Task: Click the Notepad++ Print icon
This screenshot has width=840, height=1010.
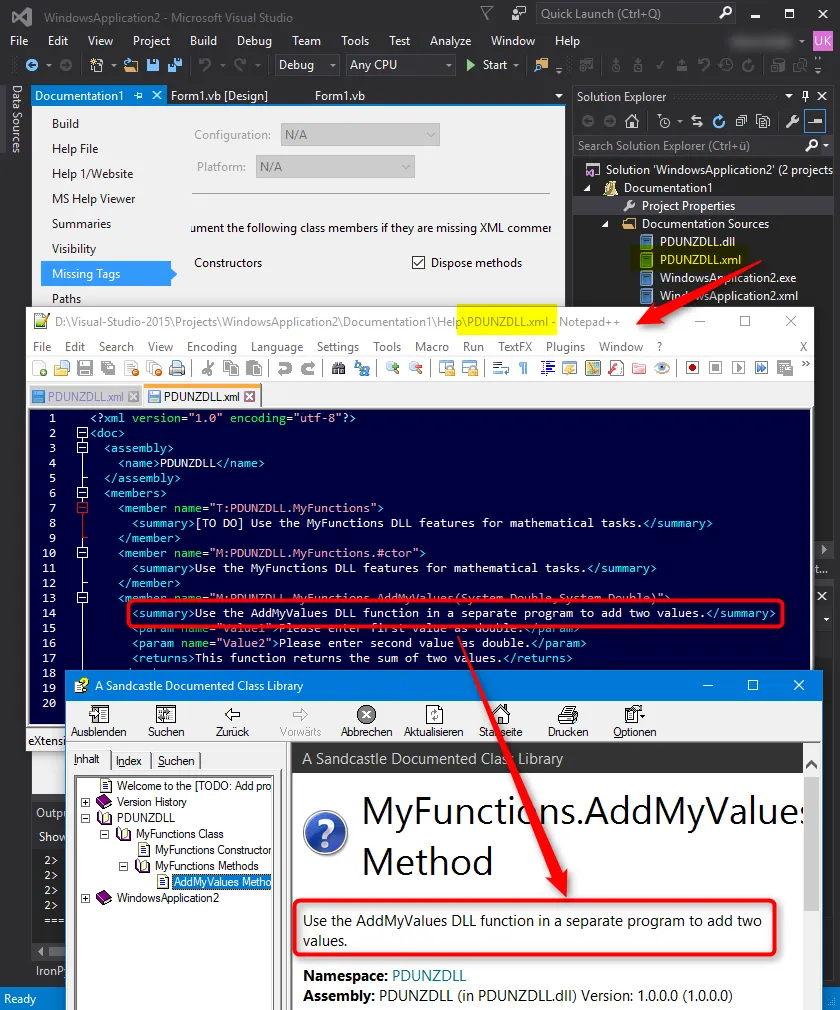Action: point(177,368)
